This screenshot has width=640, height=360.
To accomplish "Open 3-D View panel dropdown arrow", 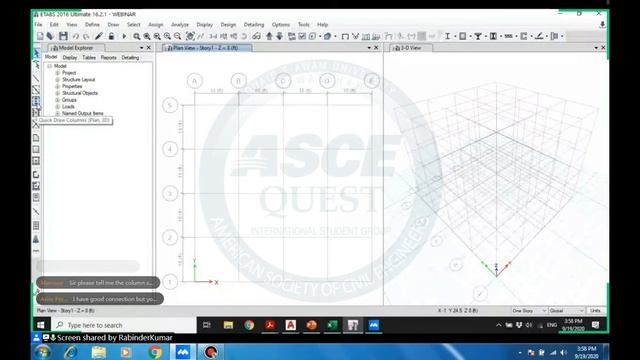I will 596,48.
